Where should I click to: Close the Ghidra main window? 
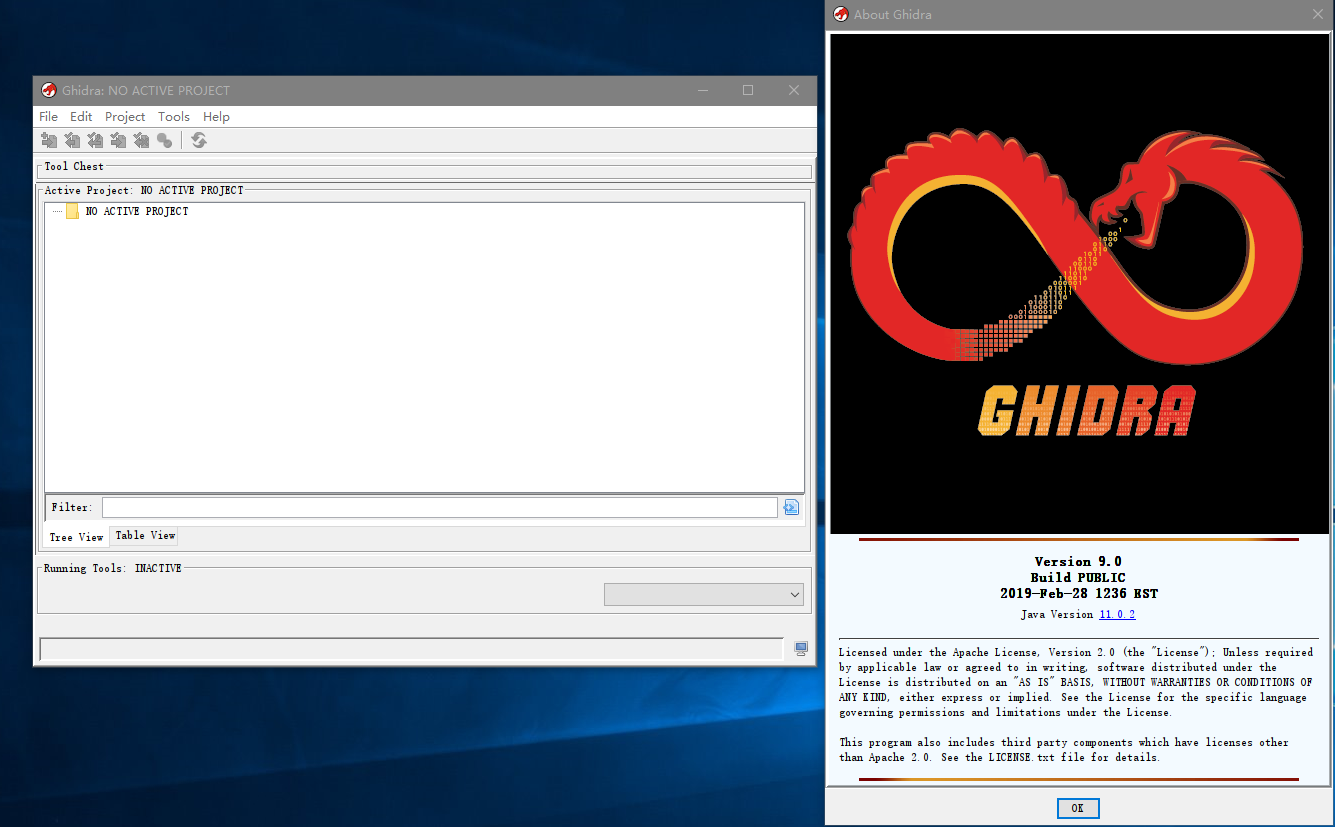(794, 90)
